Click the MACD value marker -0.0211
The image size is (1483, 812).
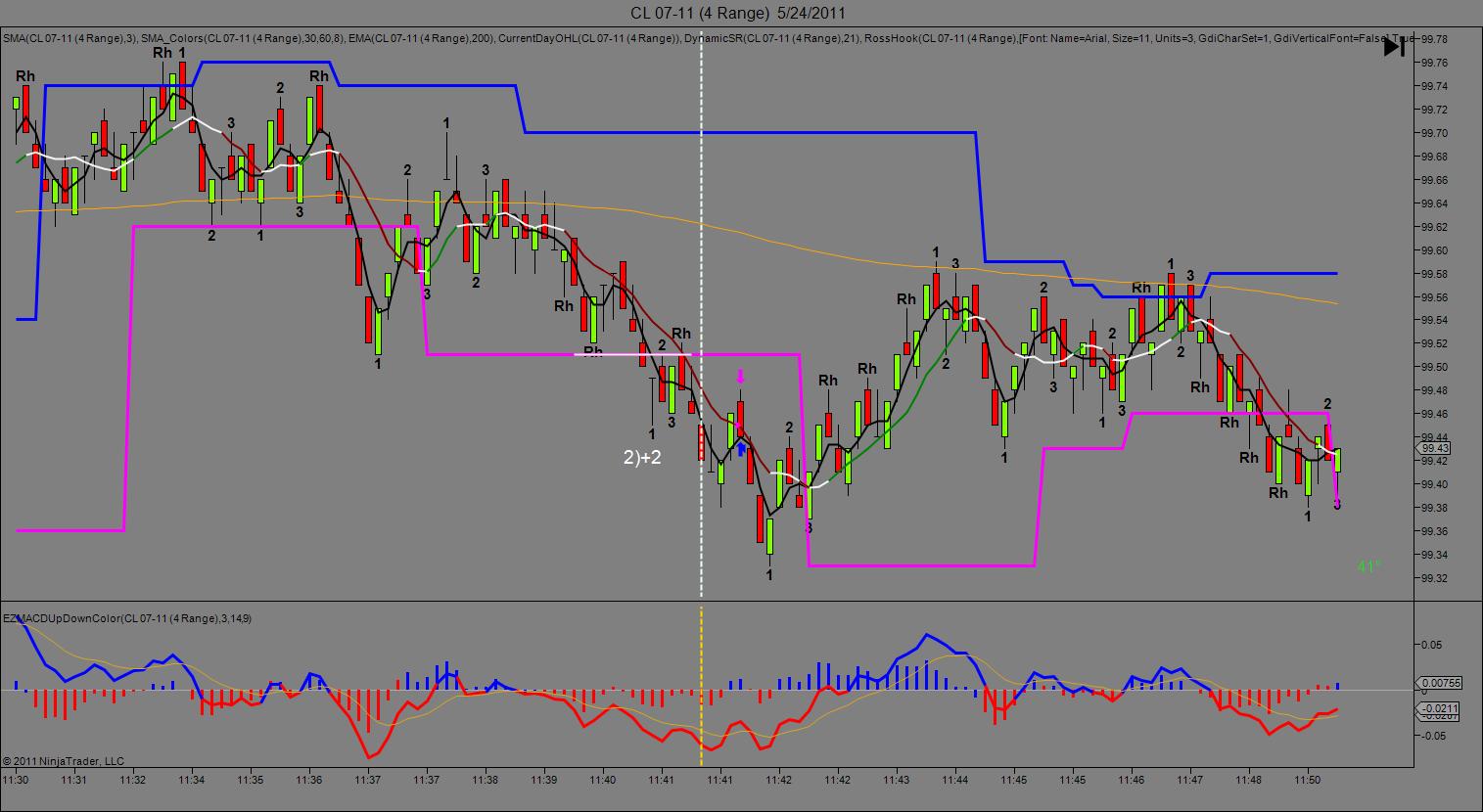pos(1437,707)
